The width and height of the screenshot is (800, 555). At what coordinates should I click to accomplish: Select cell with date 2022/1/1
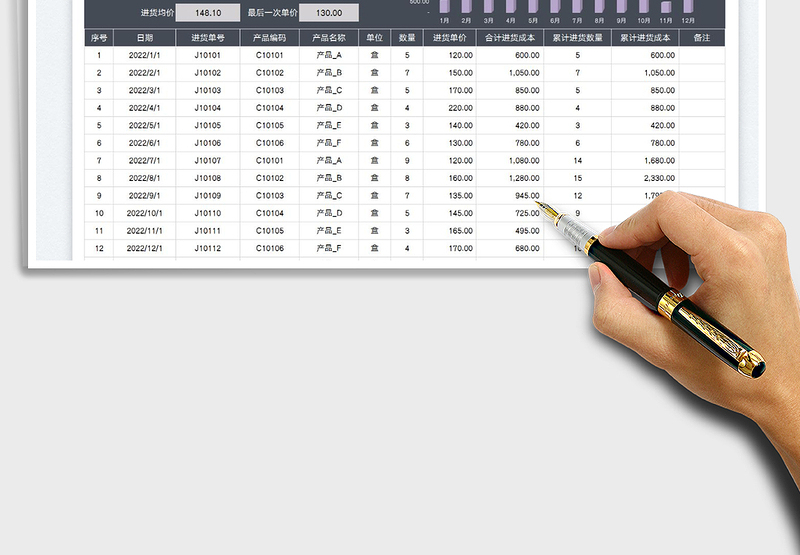(x=144, y=56)
